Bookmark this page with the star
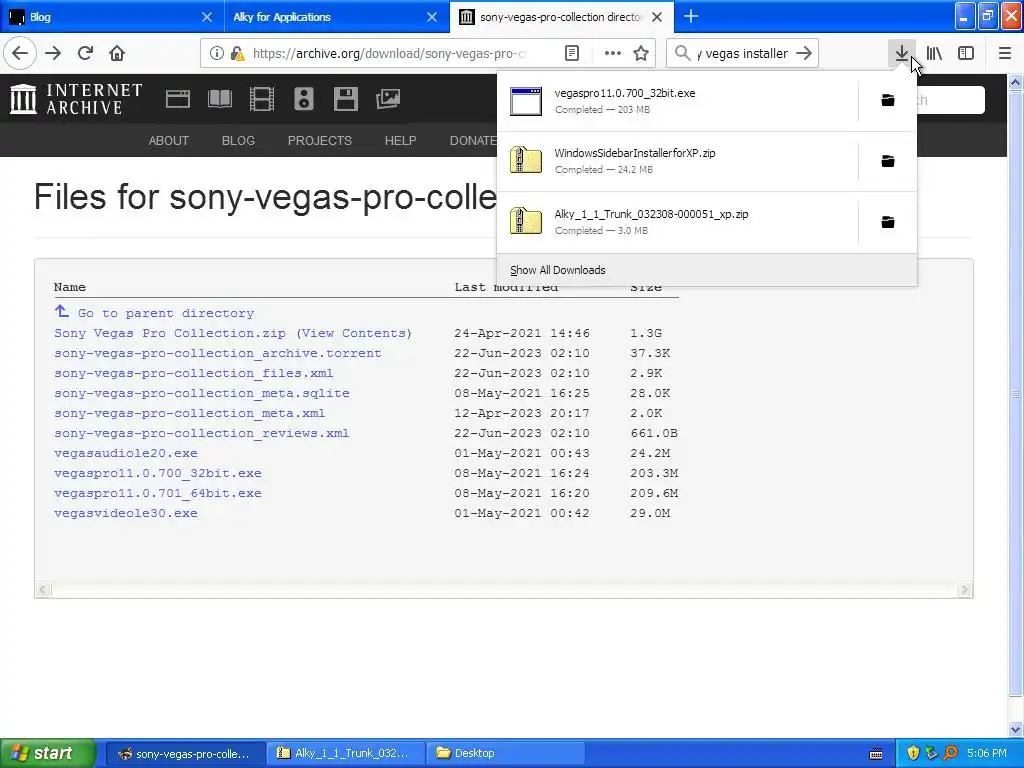Image resolution: width=1024 pixels, height=768 pixels. pos(641,54)
